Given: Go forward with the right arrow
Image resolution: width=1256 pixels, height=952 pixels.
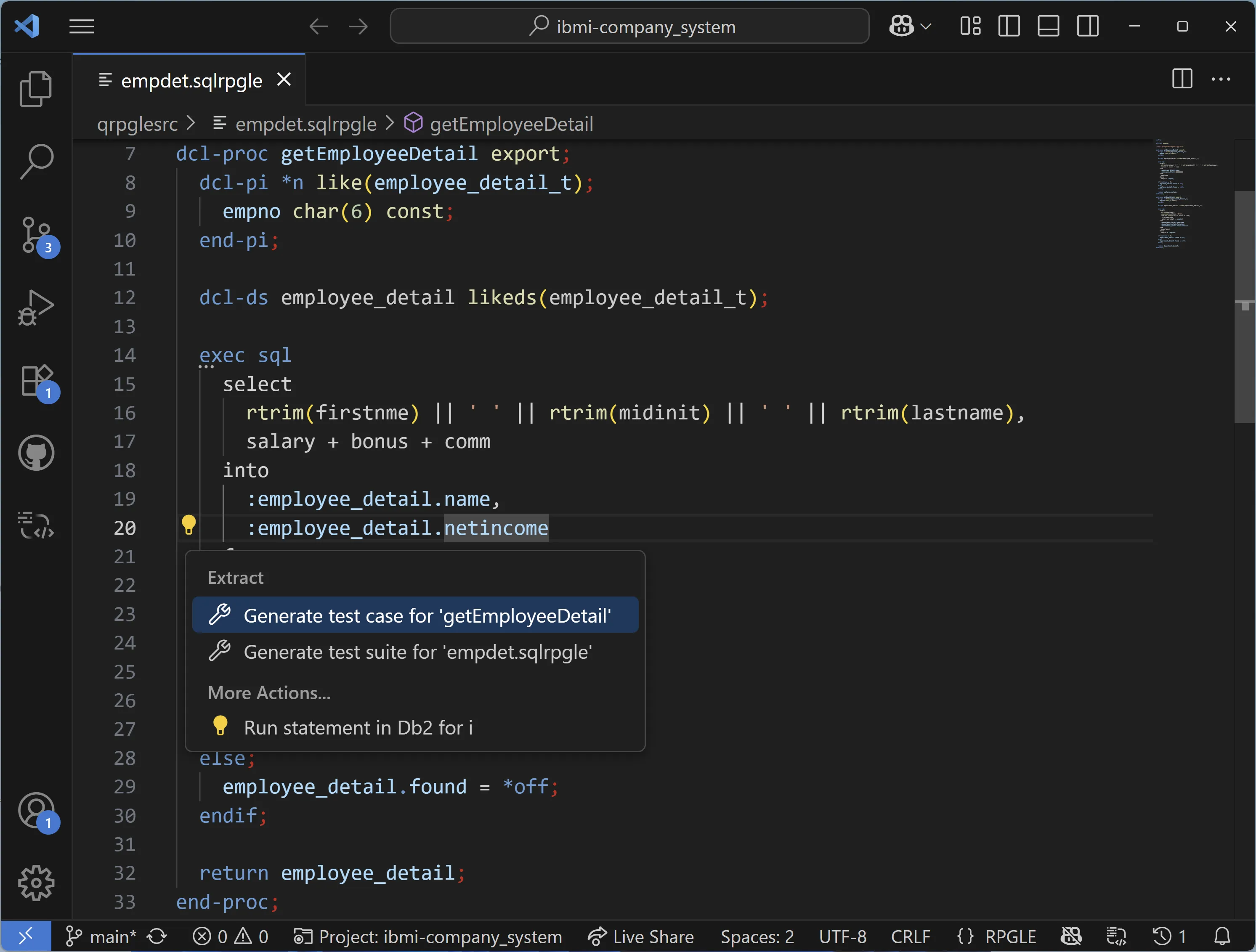Looking at the screenshot, I should tap(358, 26).
